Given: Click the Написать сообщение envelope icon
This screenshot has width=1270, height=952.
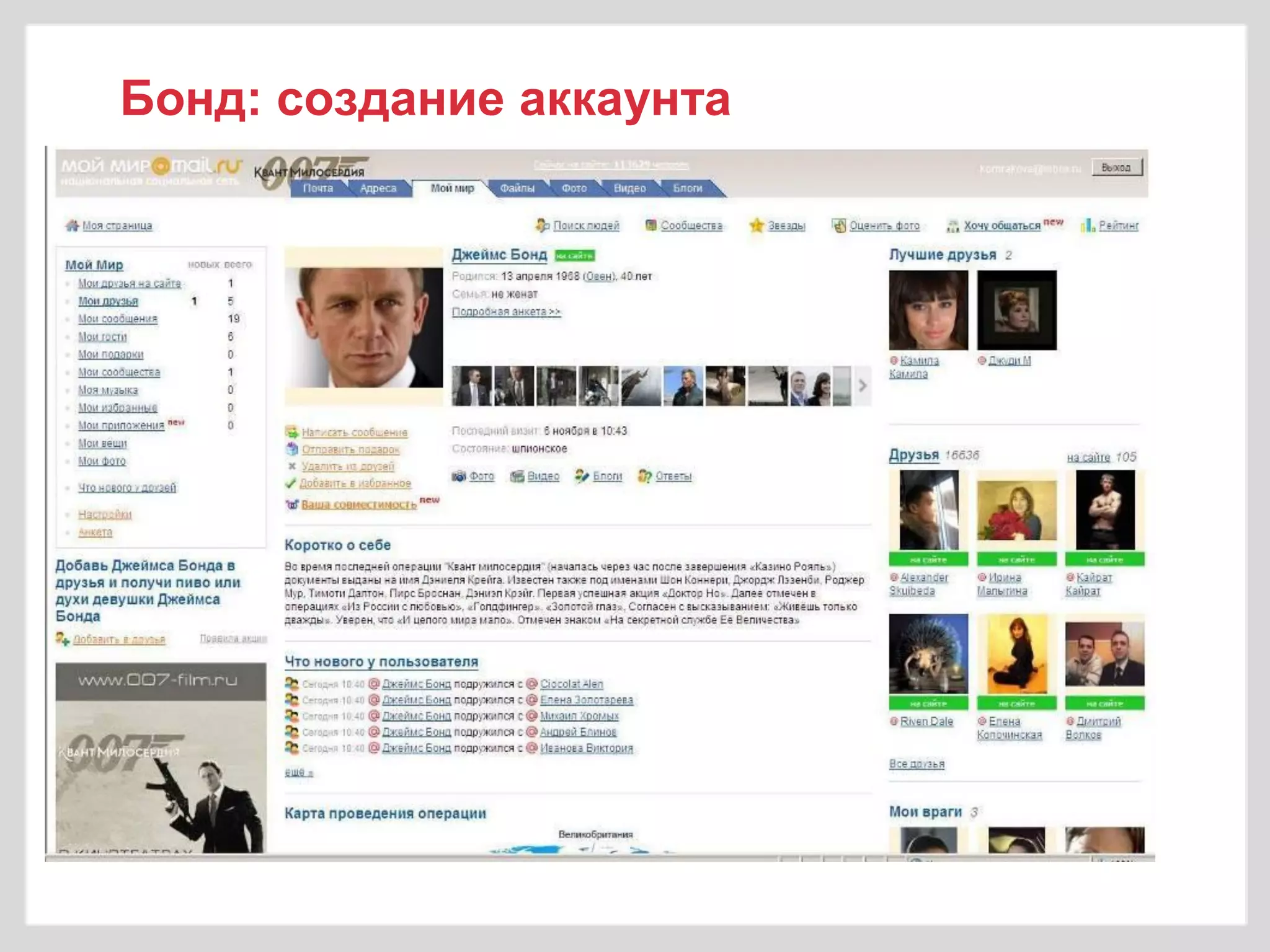Looking at the screenshot, I should pyautogui.click(x=291, y=432).
